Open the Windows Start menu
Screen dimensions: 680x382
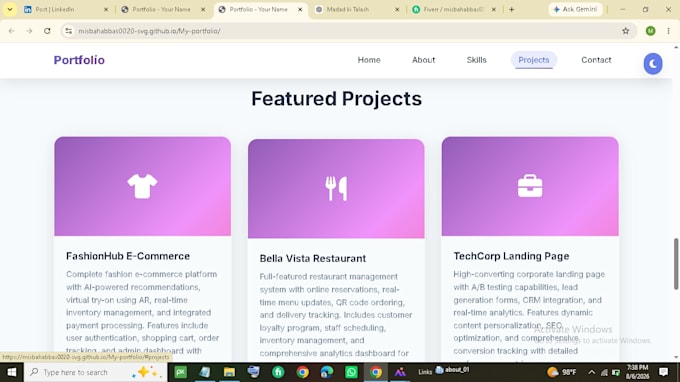pyautogui.click(x=12, y=372)
